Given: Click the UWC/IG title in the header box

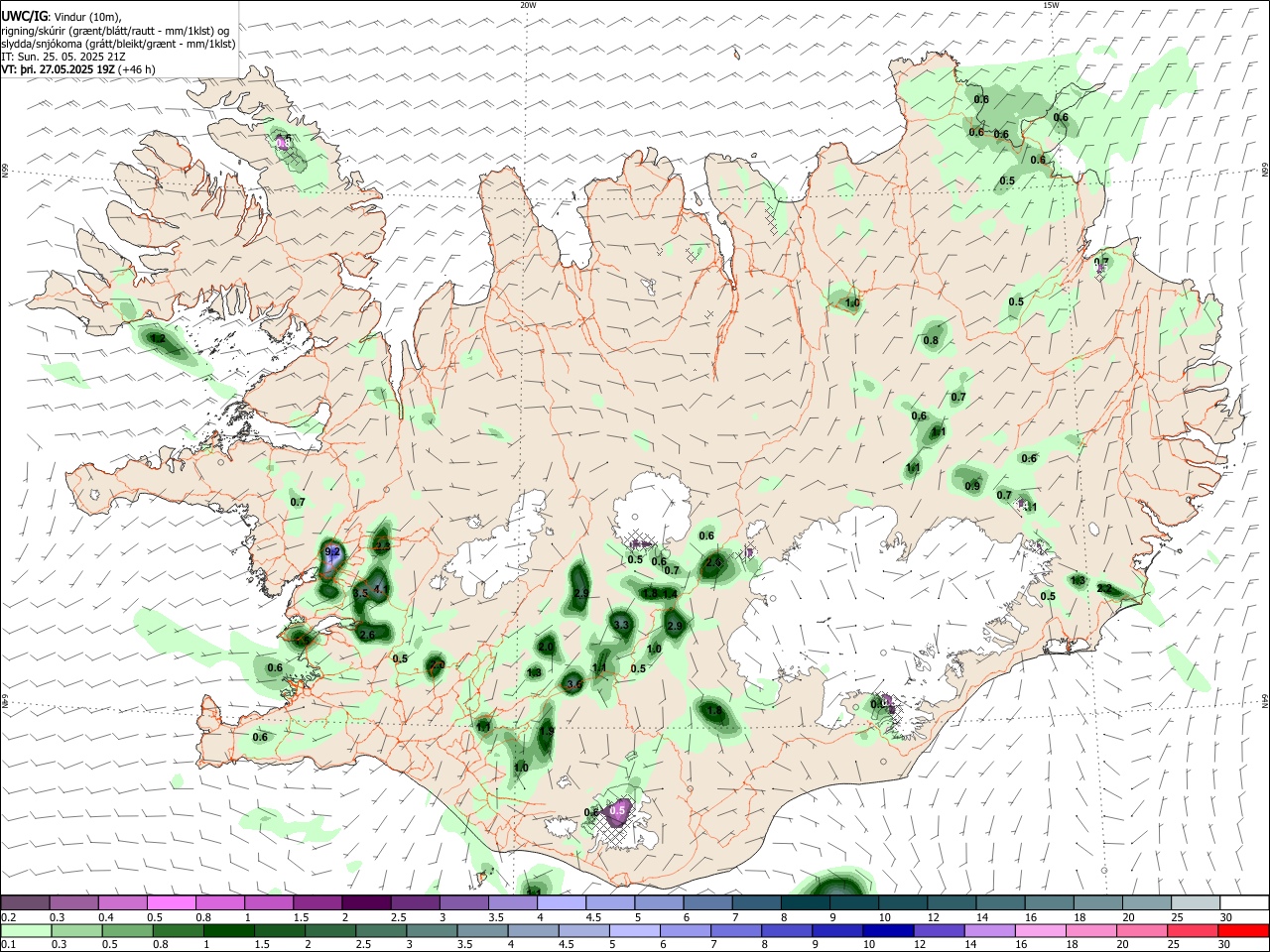Looking at the screenshot, I should 24,16.
